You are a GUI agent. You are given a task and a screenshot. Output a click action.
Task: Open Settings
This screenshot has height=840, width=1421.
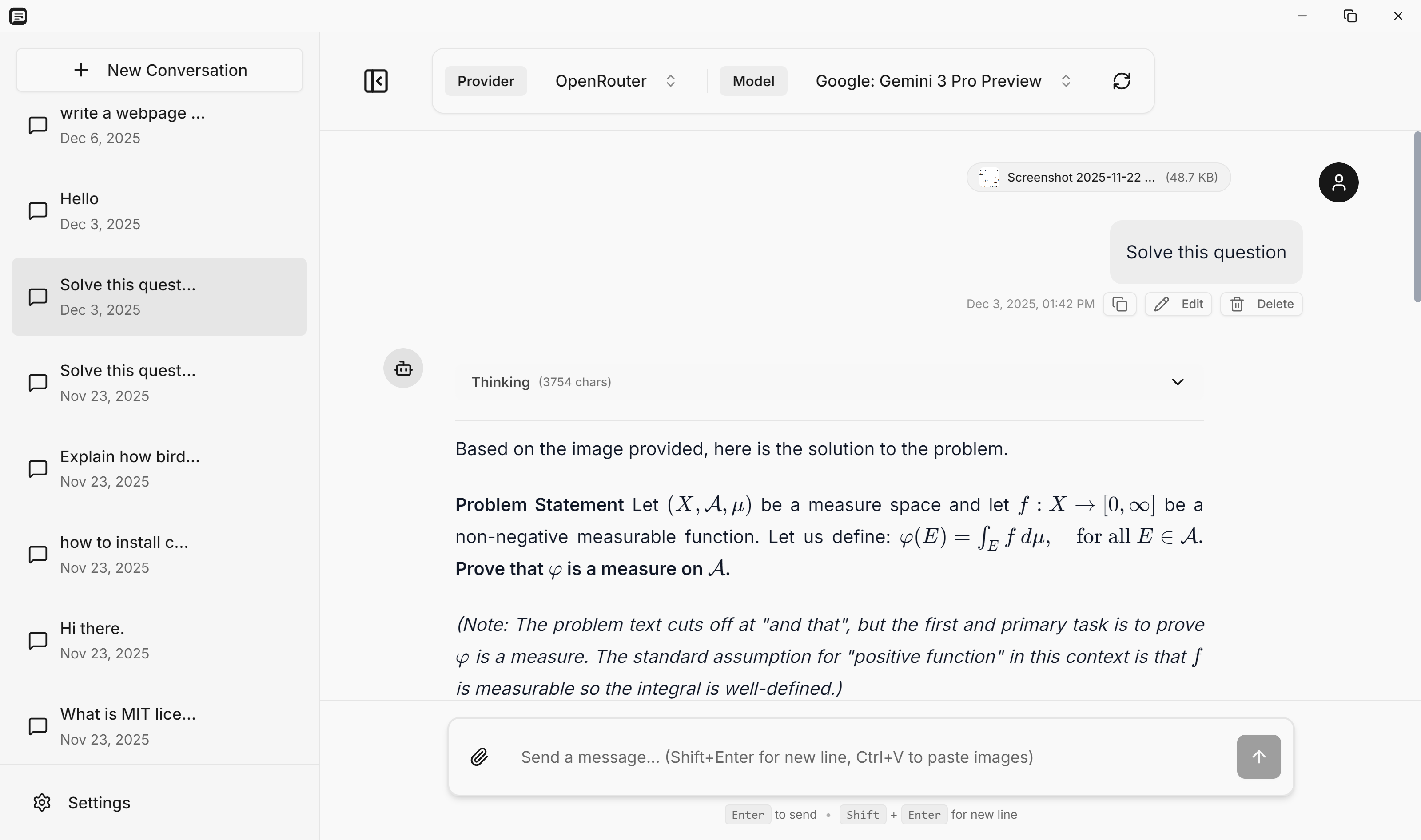pos(82,803)
